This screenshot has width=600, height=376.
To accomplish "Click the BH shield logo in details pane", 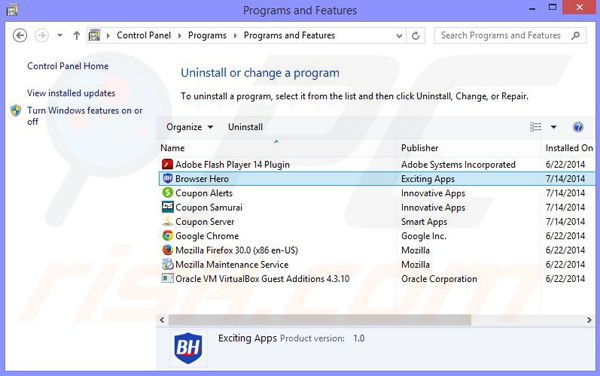I will tap(188, 348).
